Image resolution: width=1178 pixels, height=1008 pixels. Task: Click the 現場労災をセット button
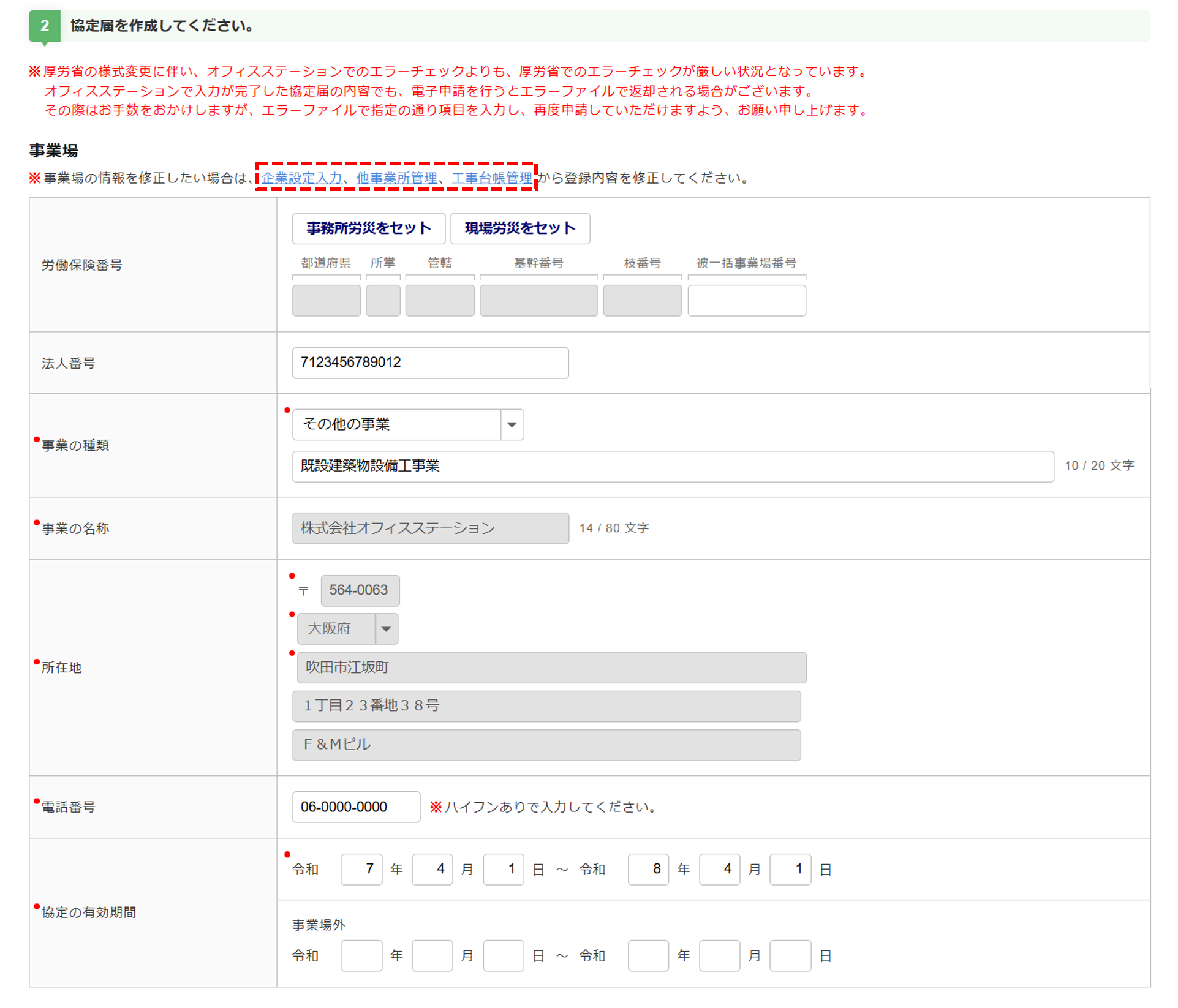519,228
